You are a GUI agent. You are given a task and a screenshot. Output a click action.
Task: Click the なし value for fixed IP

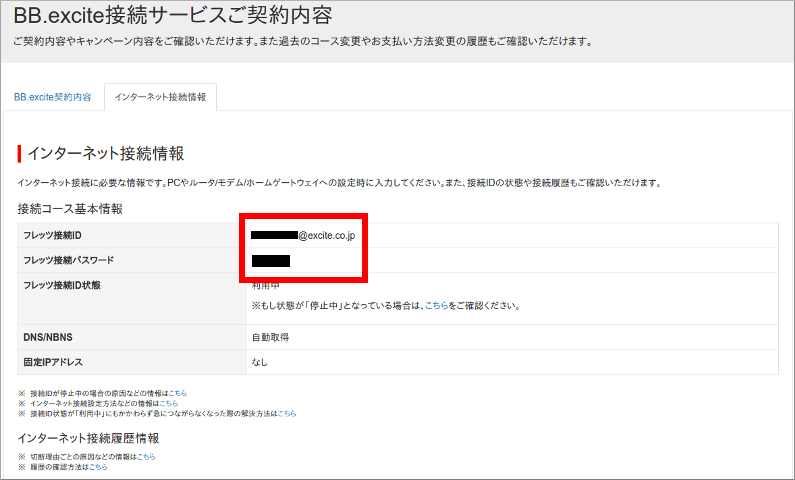(x=260, y=362)
